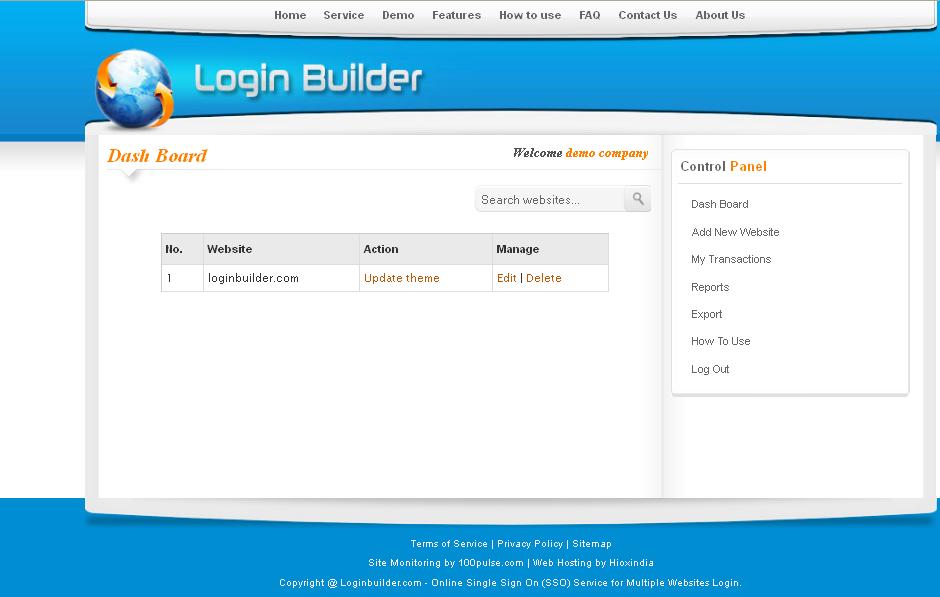This screenshot has height=597, width=940.
Task: Go to the Service page
Action: coord(344,15)
